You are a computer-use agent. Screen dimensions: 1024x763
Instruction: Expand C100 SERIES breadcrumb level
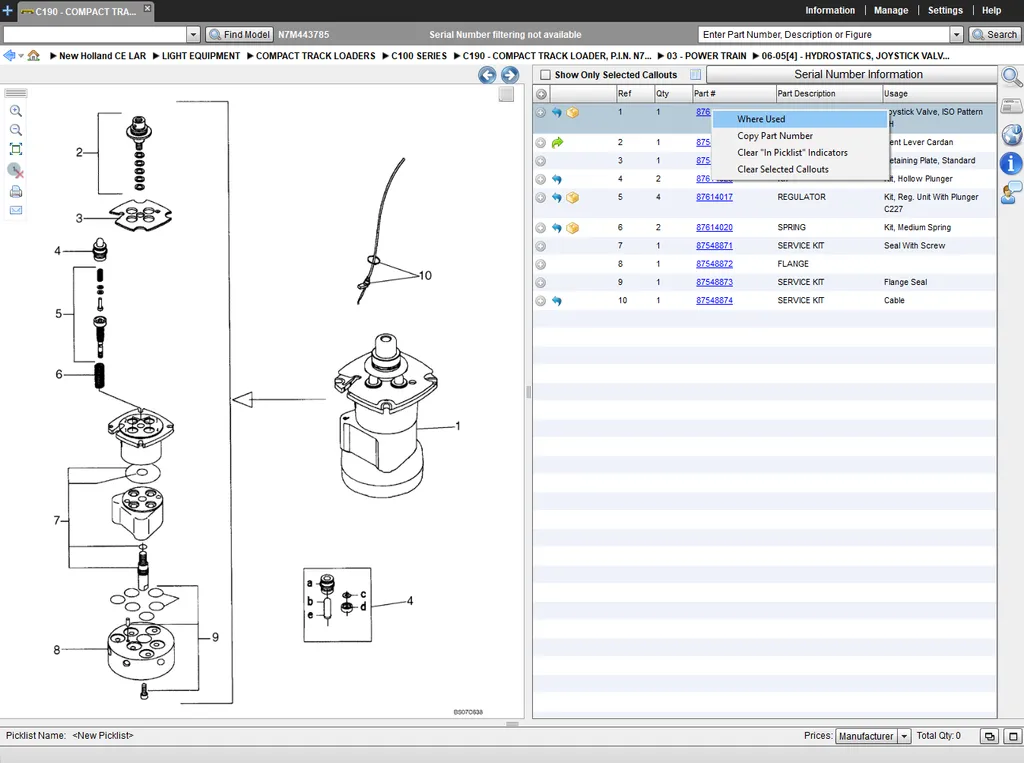click(x=386, y=56)
